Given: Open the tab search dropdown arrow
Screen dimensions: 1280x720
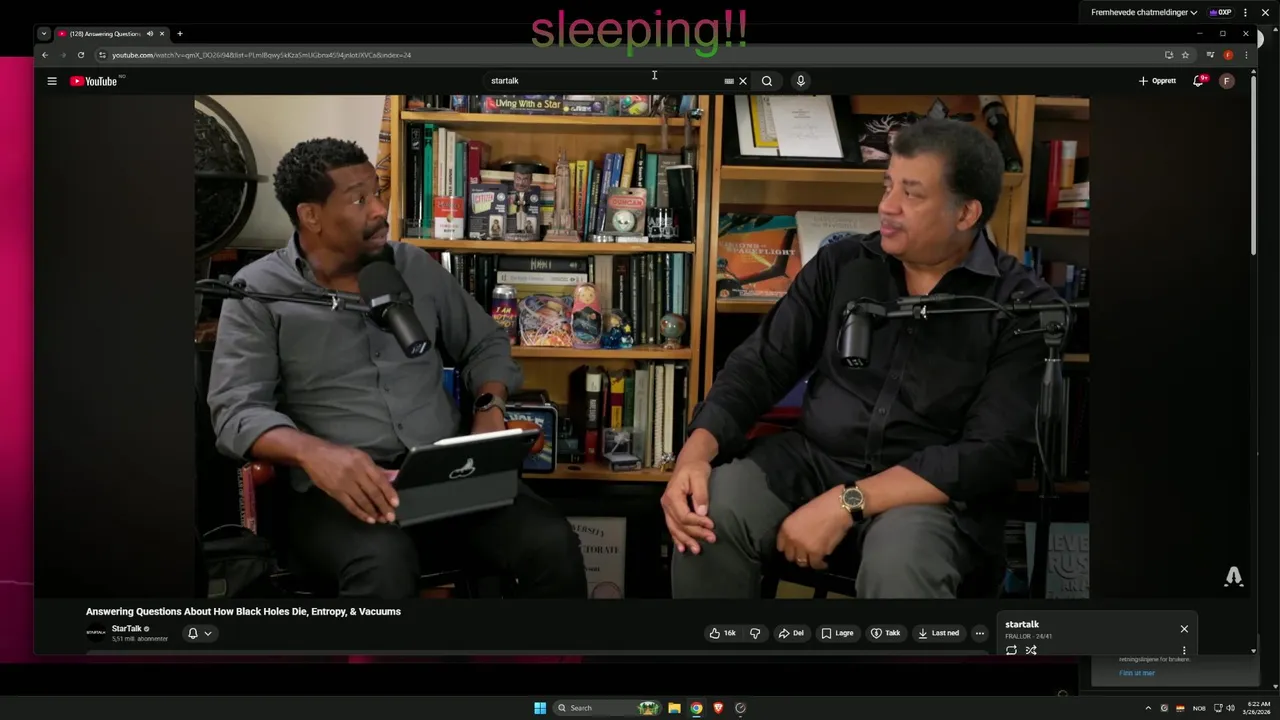Looking at the screenshot, I should point(44,34).
